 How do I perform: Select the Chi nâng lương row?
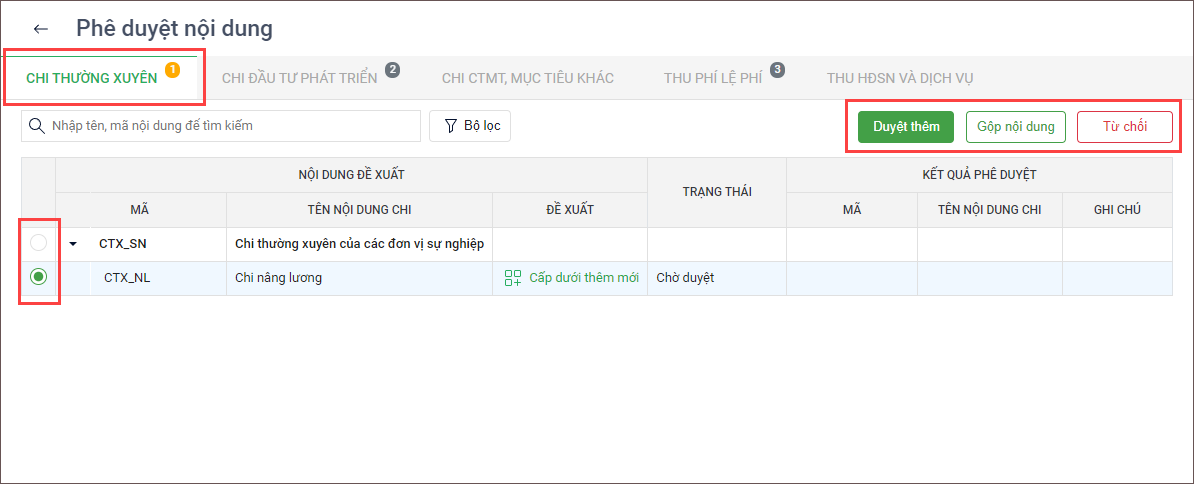coord(278,278)
